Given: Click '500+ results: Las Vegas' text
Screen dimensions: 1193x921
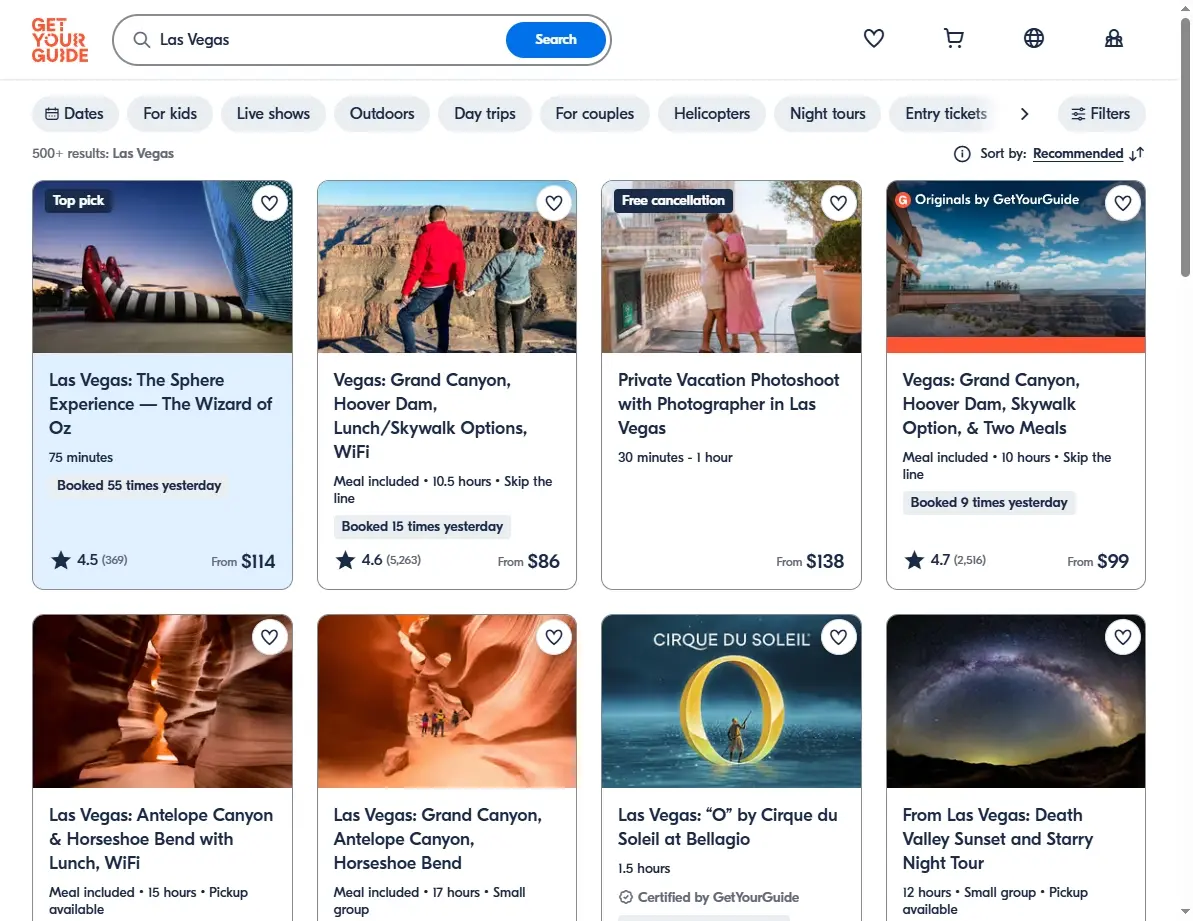Looking at the screenshot, I should 103,154.
